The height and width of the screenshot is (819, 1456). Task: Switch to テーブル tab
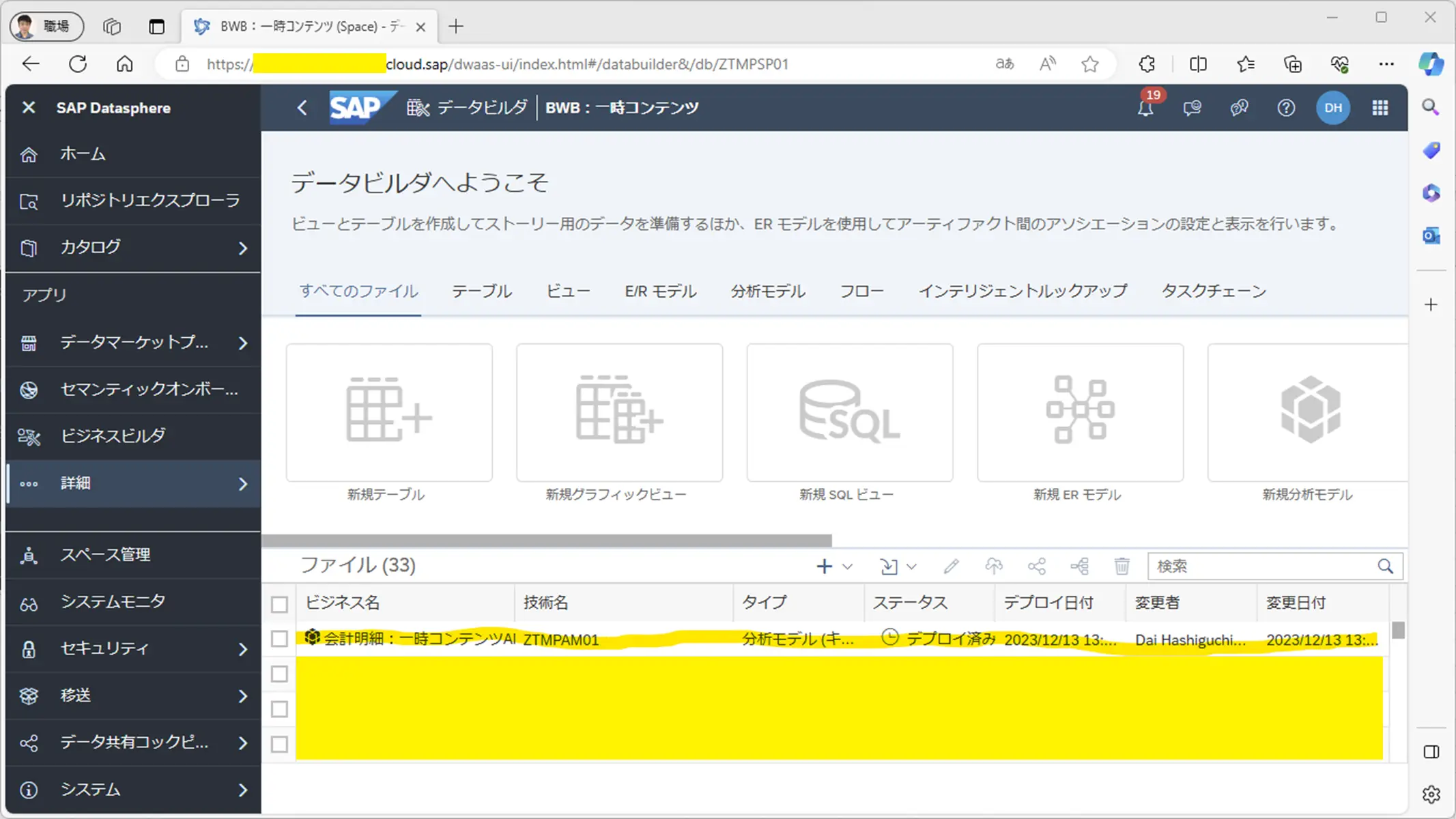[482, 291]
